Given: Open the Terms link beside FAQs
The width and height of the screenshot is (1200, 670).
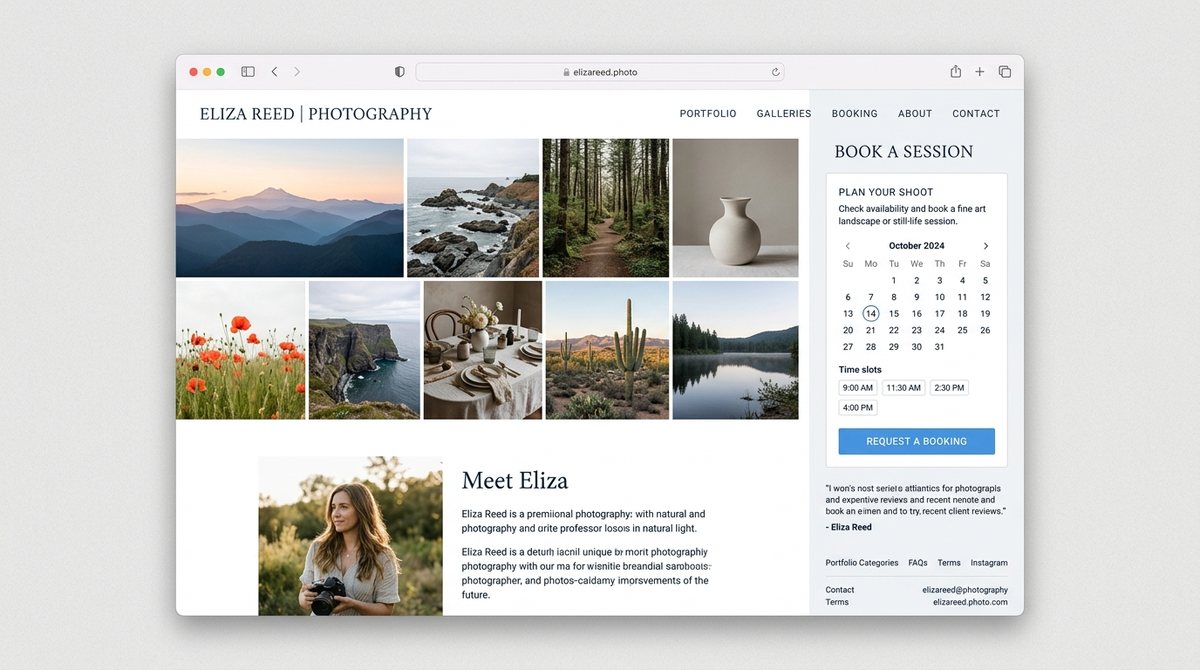Looking at the screenshot, I should [949, 563].
